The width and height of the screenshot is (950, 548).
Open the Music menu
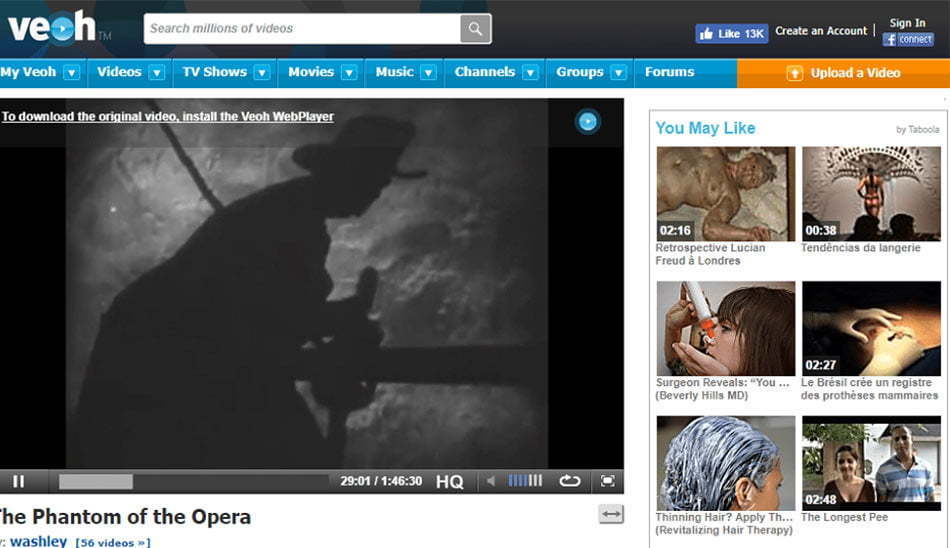coord(394,72)
